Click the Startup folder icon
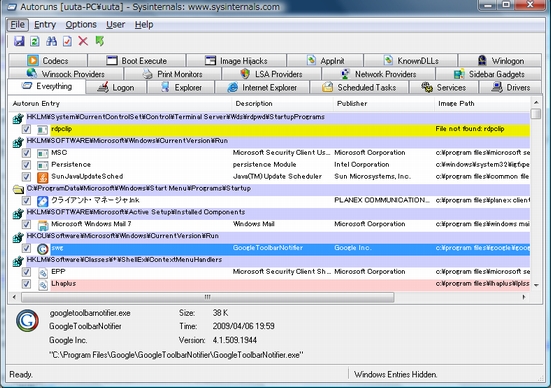 (x=18, y=189)
